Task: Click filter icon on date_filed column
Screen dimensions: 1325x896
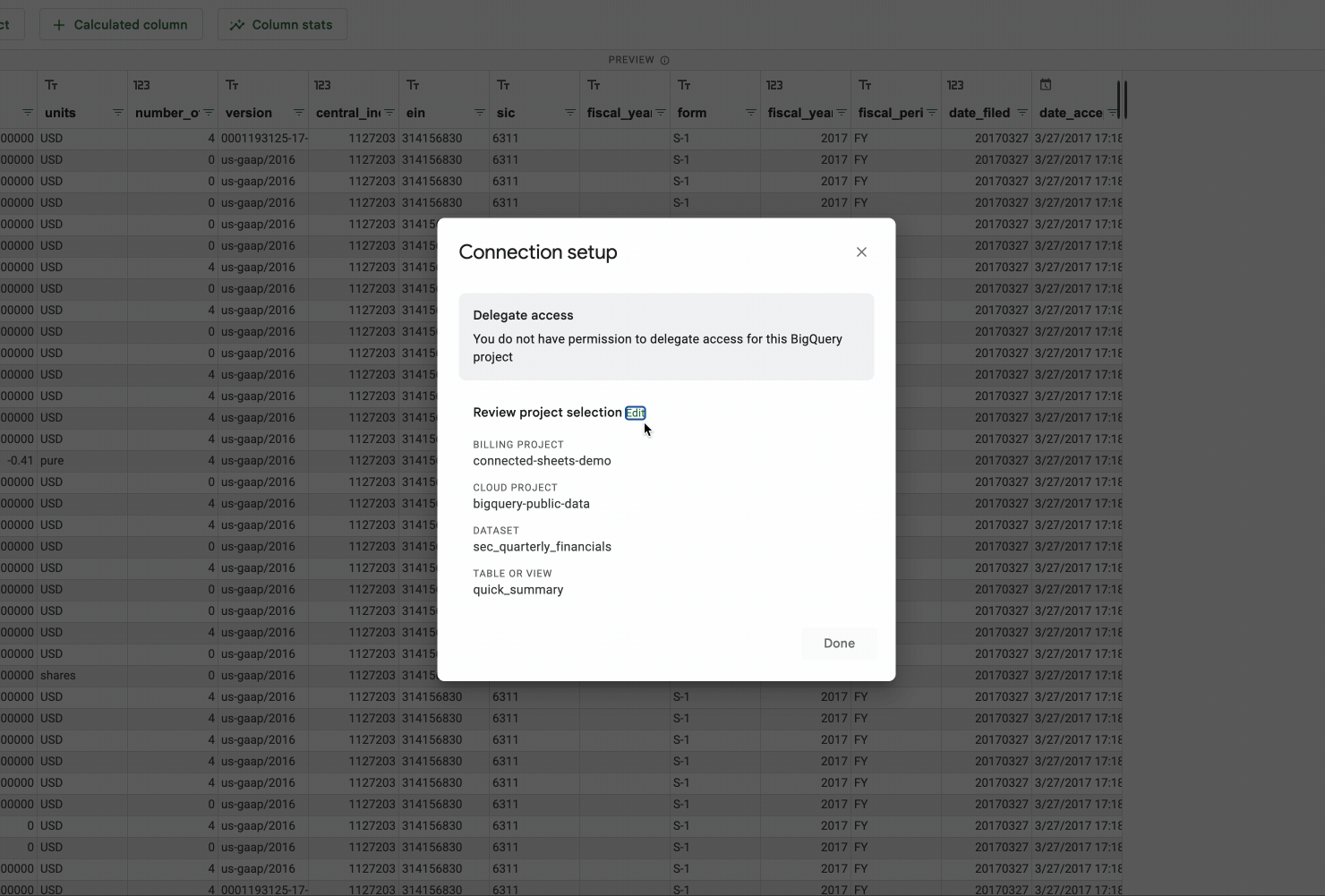Action: point(1022,113)
